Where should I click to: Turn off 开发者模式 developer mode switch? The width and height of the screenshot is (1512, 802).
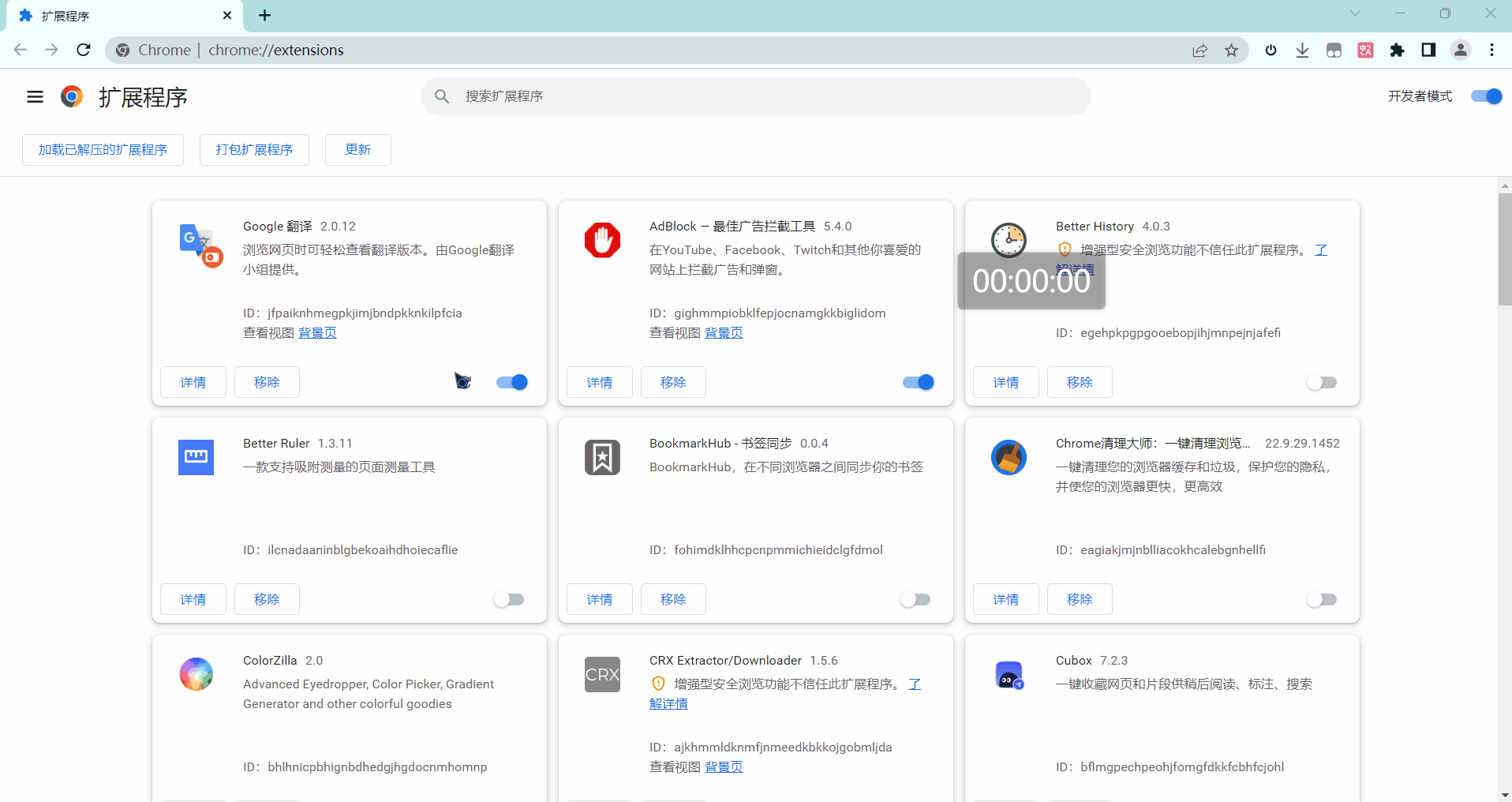1486,96
